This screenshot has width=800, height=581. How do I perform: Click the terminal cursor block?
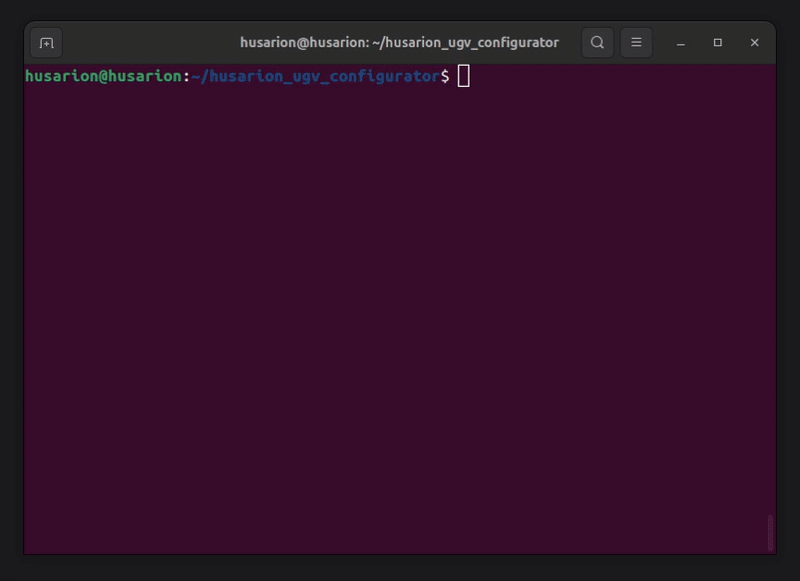[x=463, y=76]
